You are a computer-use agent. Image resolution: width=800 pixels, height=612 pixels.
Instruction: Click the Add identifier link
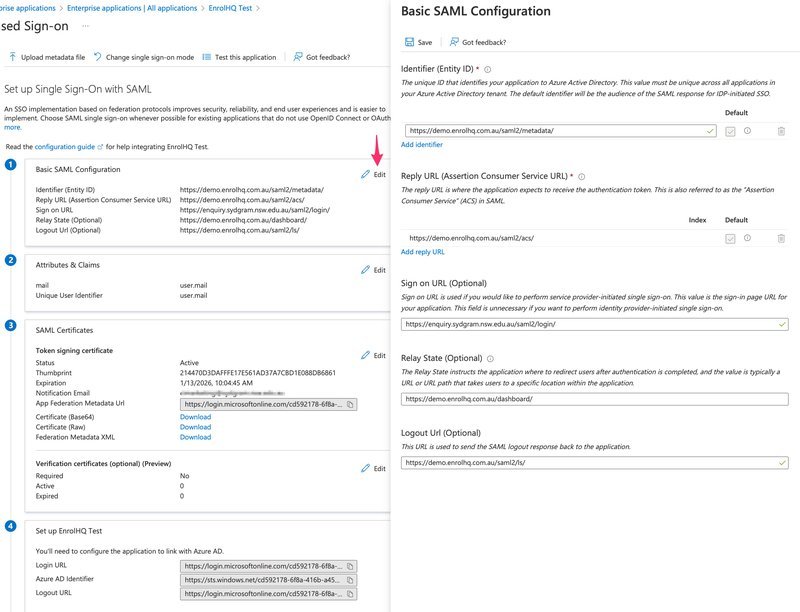tap(420, 142)
